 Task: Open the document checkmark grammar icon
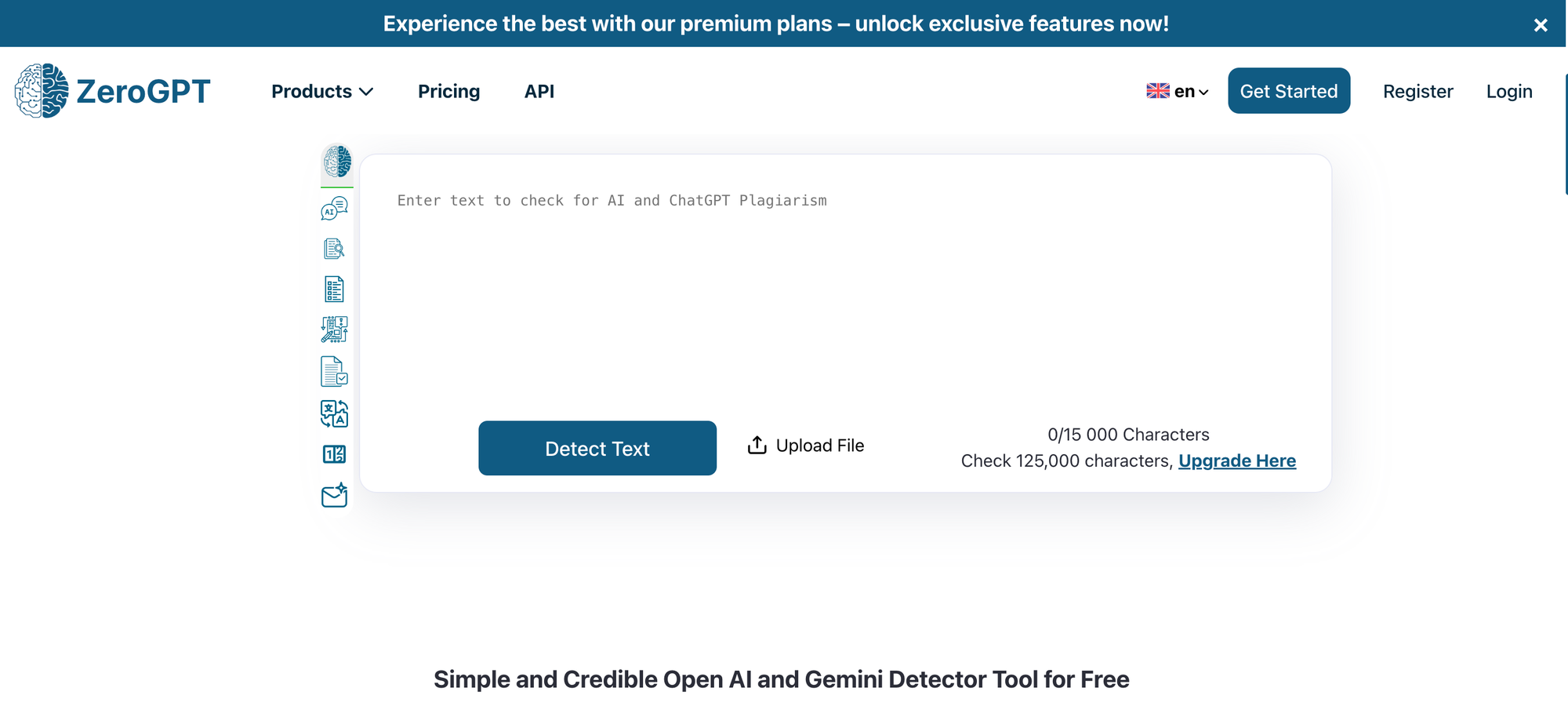point(334,372)
